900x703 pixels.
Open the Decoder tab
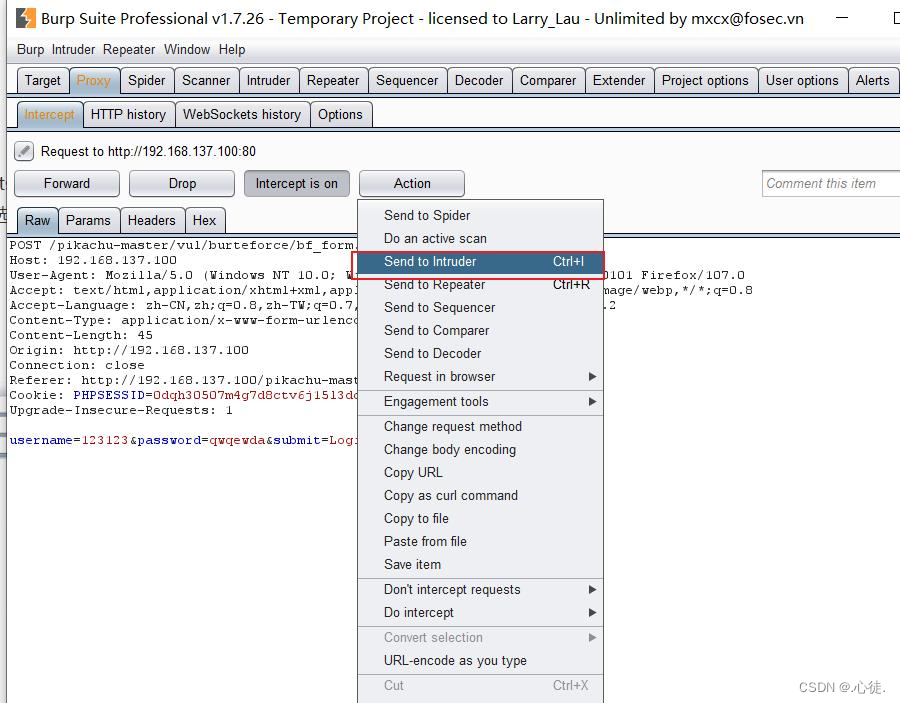(x=479, y=81)
